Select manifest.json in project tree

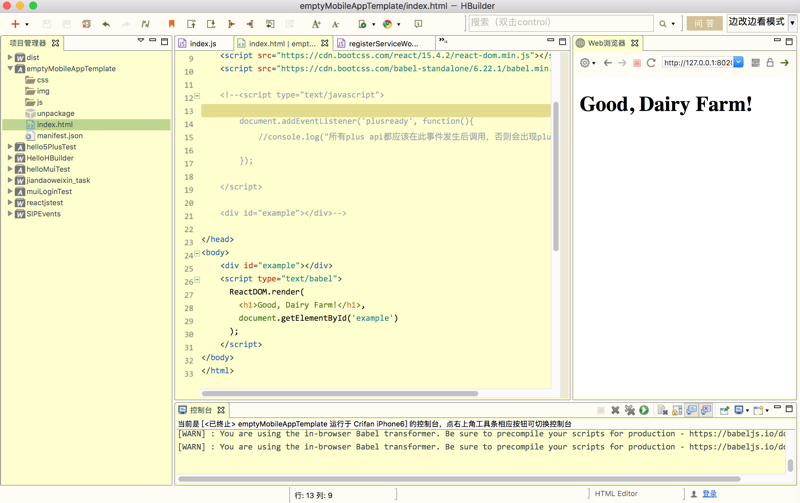coord(59,136)
